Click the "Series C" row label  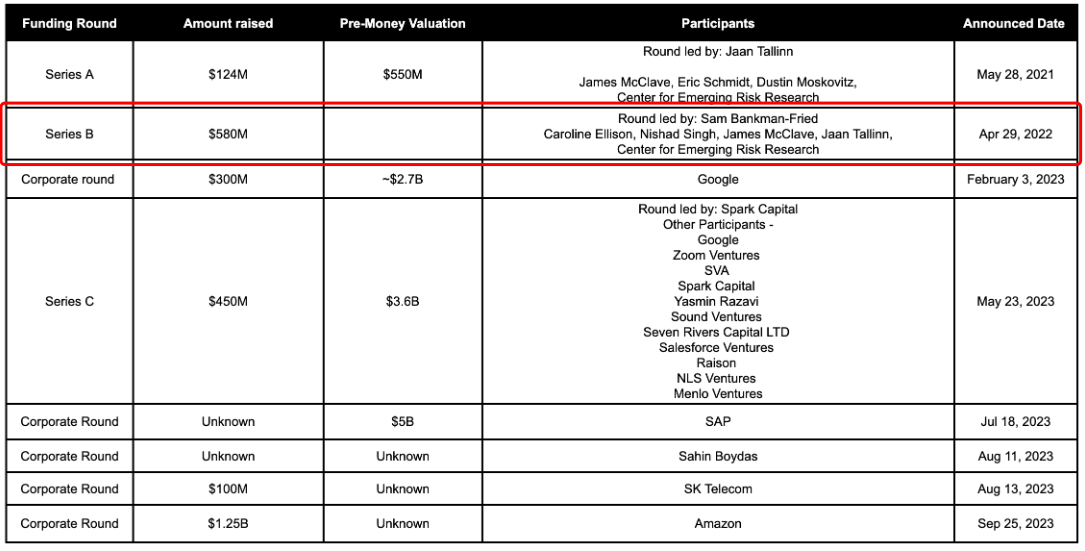[x=69, y=301]
